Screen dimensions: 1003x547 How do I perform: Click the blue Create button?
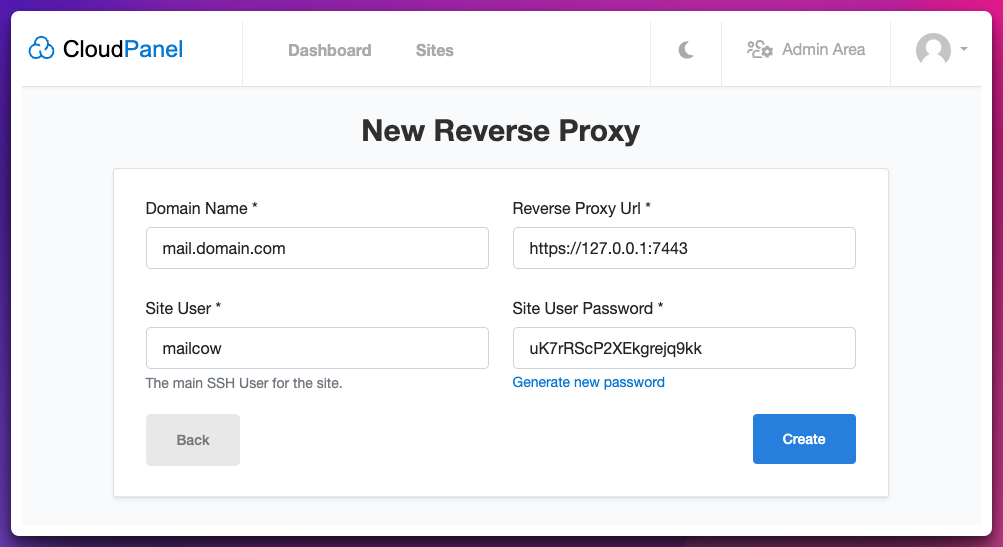(x=804, y=439)
